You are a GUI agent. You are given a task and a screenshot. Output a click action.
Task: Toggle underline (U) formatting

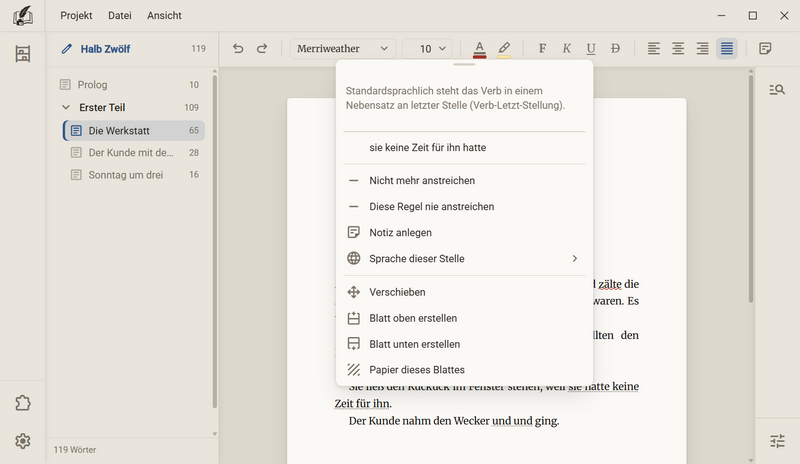pyautogui.click(x=591, y=48)
